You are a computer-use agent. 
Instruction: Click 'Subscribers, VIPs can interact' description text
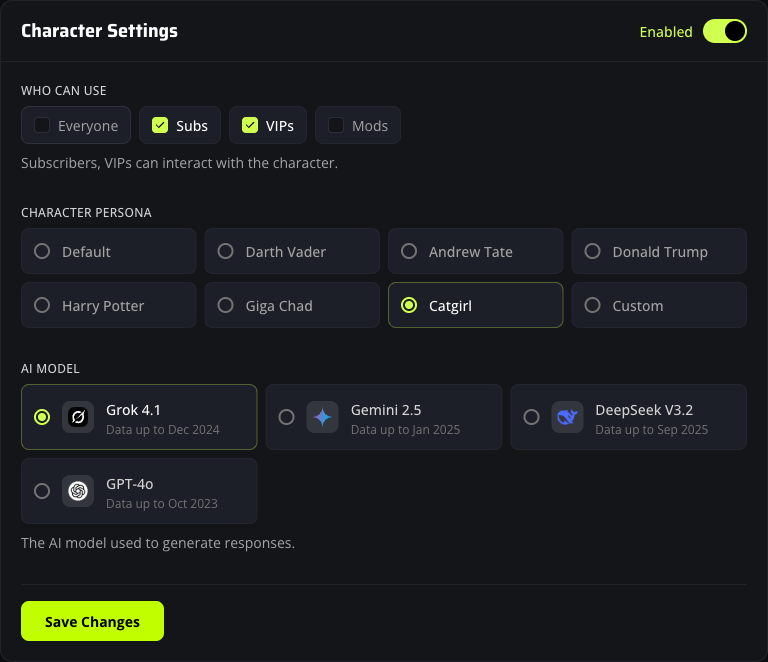point(179,163)
